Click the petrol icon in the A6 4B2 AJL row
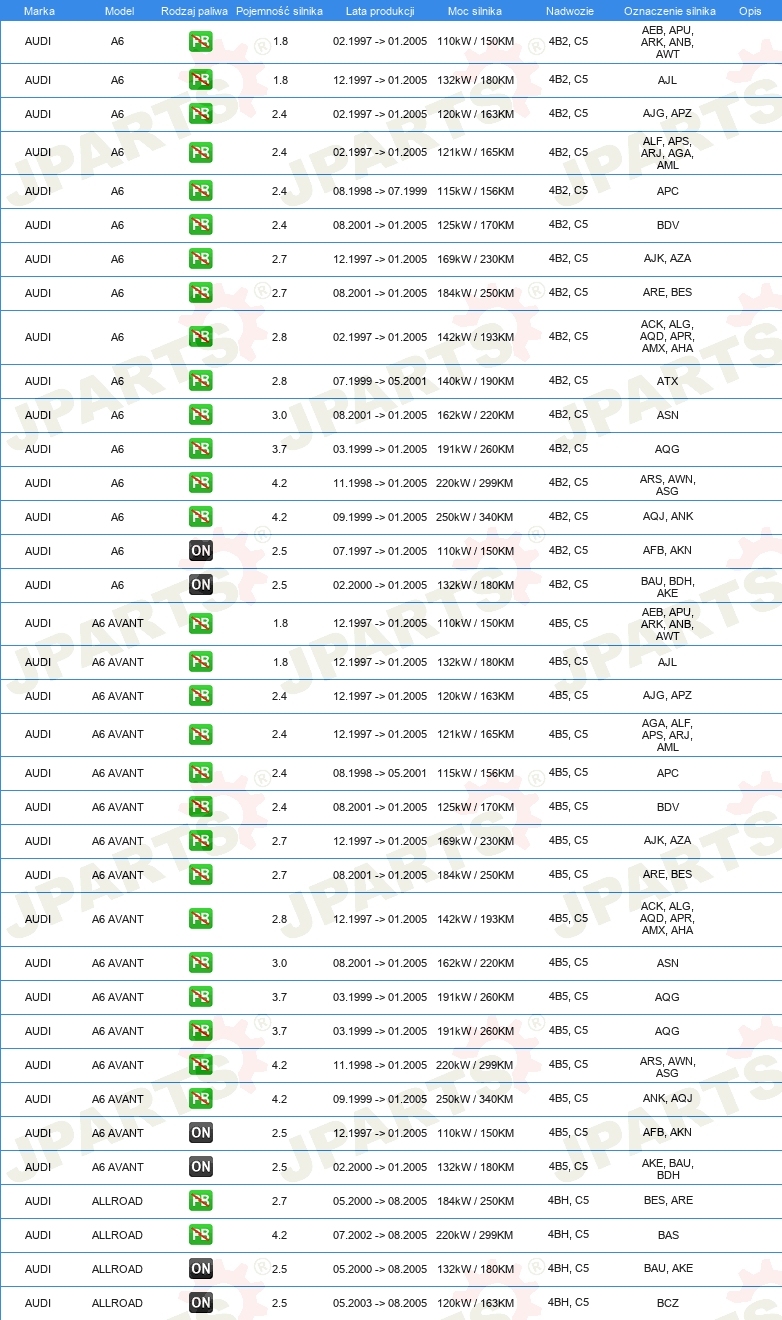The image size is (782, 1320). (201, 80)
